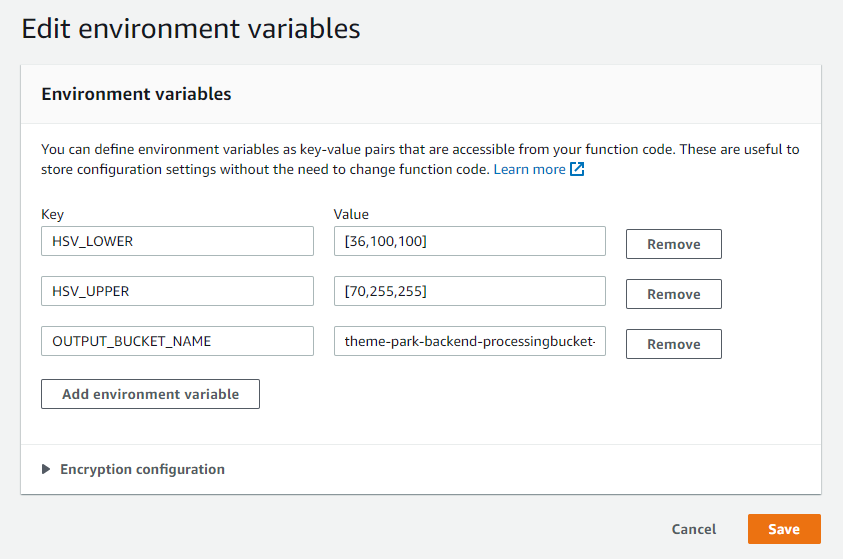843x559 pixels.
Task: Open the Learn more documentation link
Action: (529, 169)
